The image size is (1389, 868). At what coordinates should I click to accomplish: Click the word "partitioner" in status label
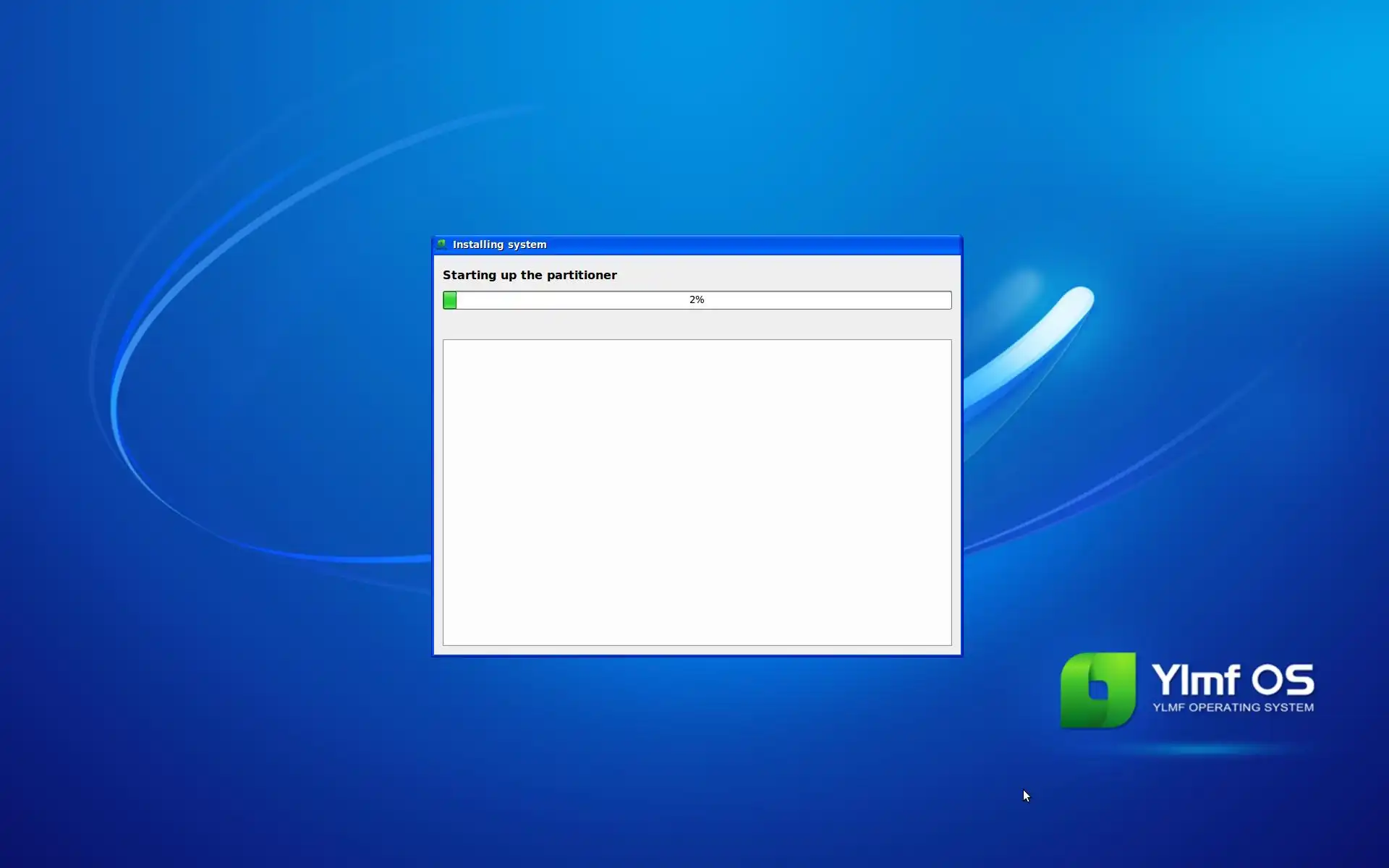(x=582, y=275)
